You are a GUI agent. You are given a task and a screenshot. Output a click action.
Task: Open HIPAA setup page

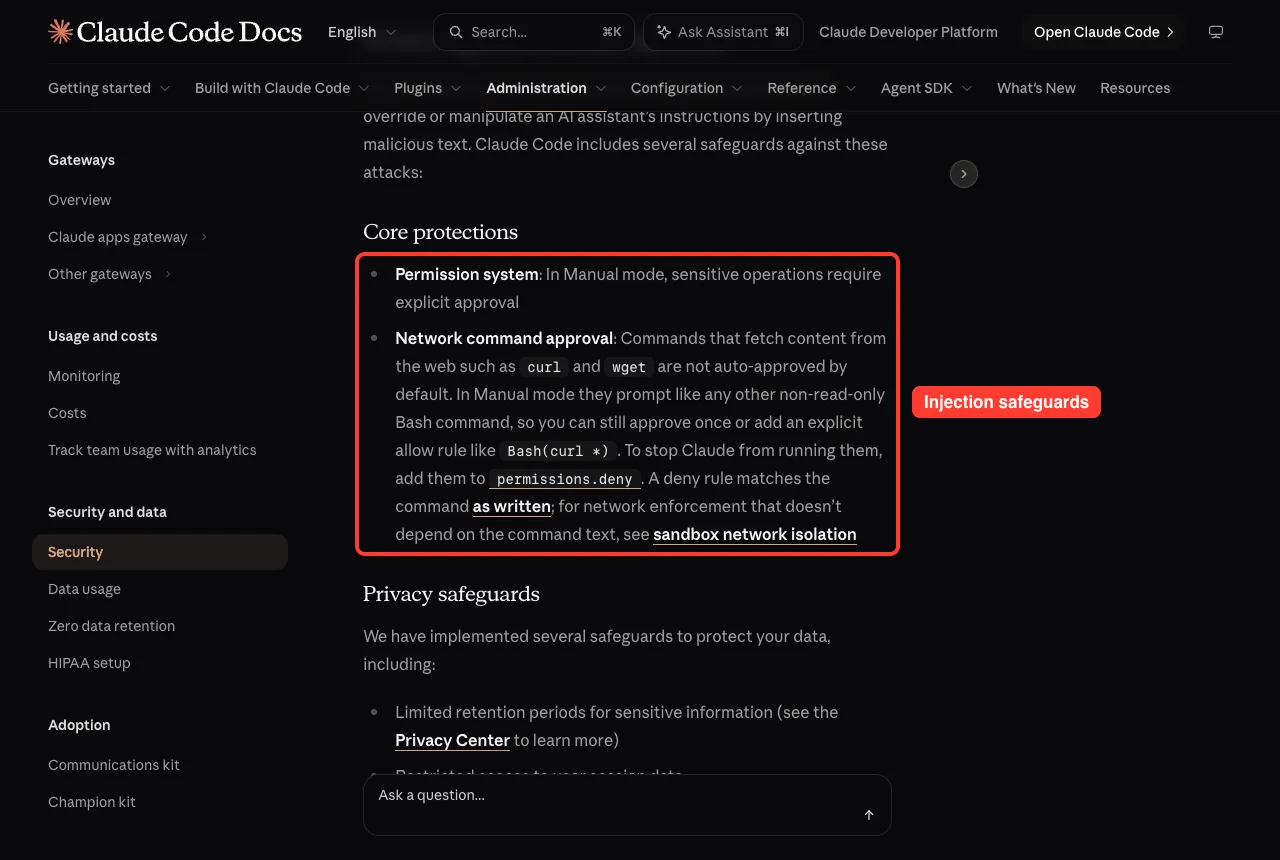[89, 663]
